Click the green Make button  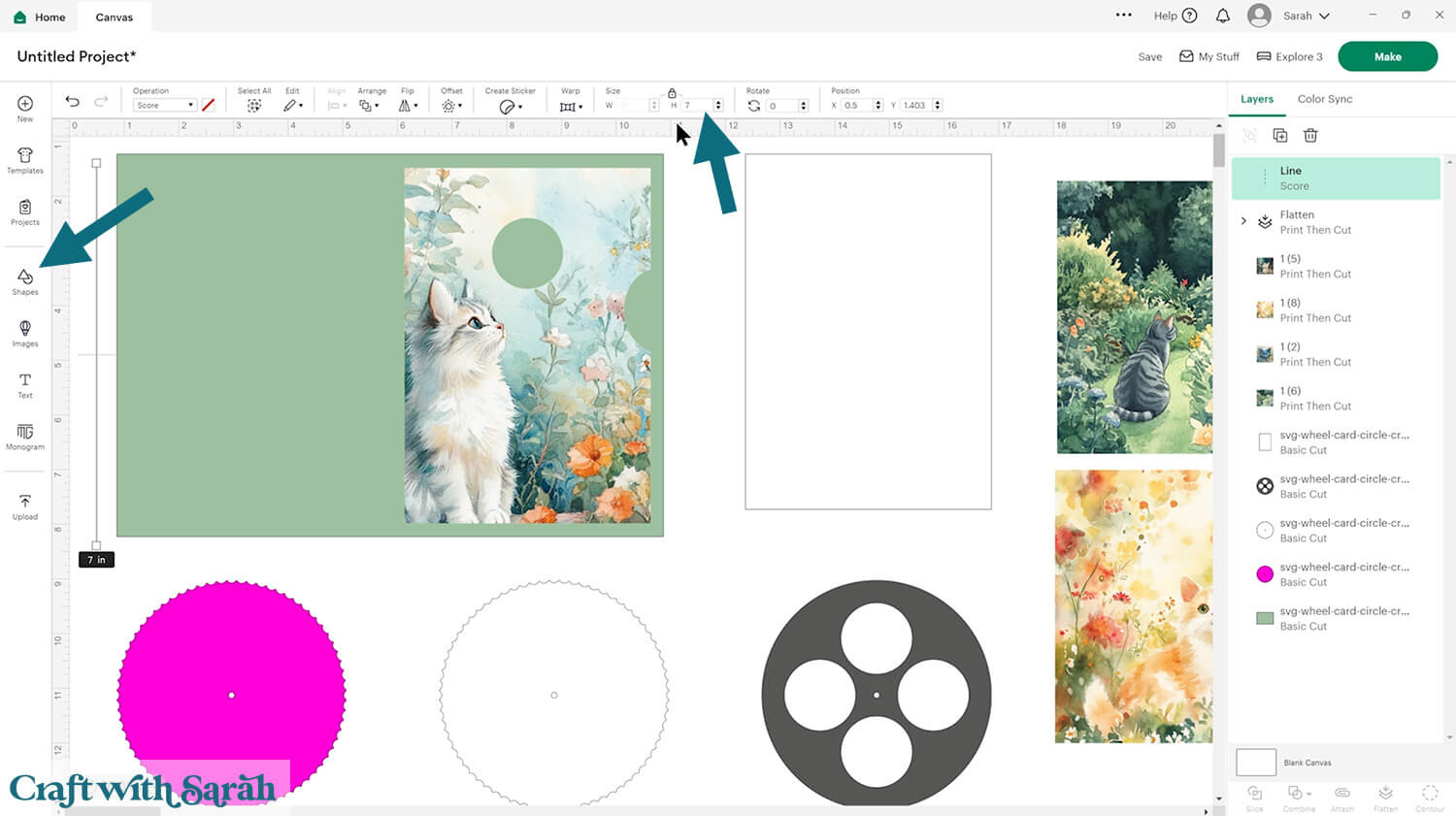[1387, 56]
